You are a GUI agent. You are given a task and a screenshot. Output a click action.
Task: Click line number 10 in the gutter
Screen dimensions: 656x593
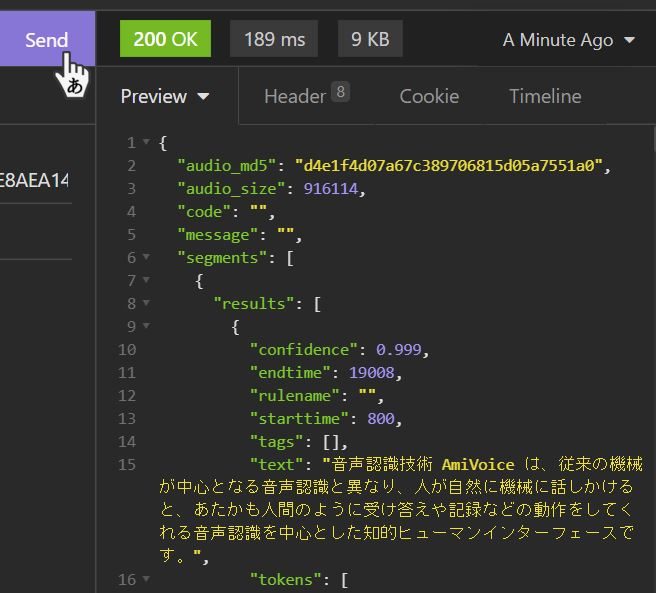(x=127, y=350)
